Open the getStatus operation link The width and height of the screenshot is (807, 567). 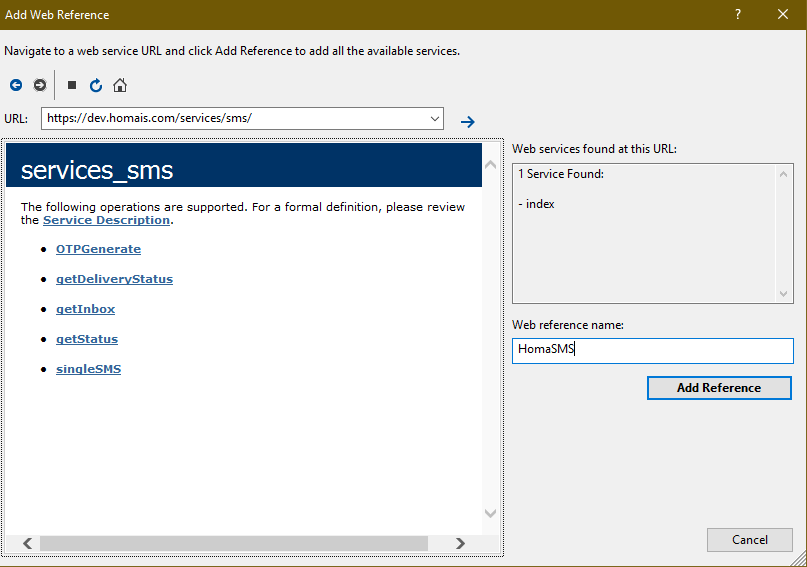click(87, 339)
